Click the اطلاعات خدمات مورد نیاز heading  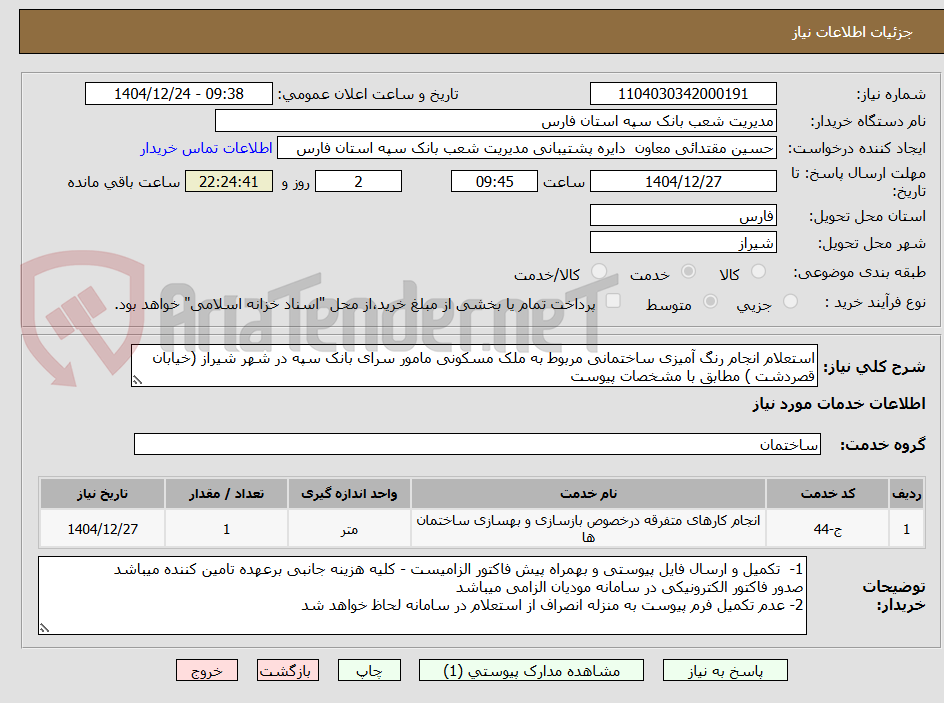839,404
